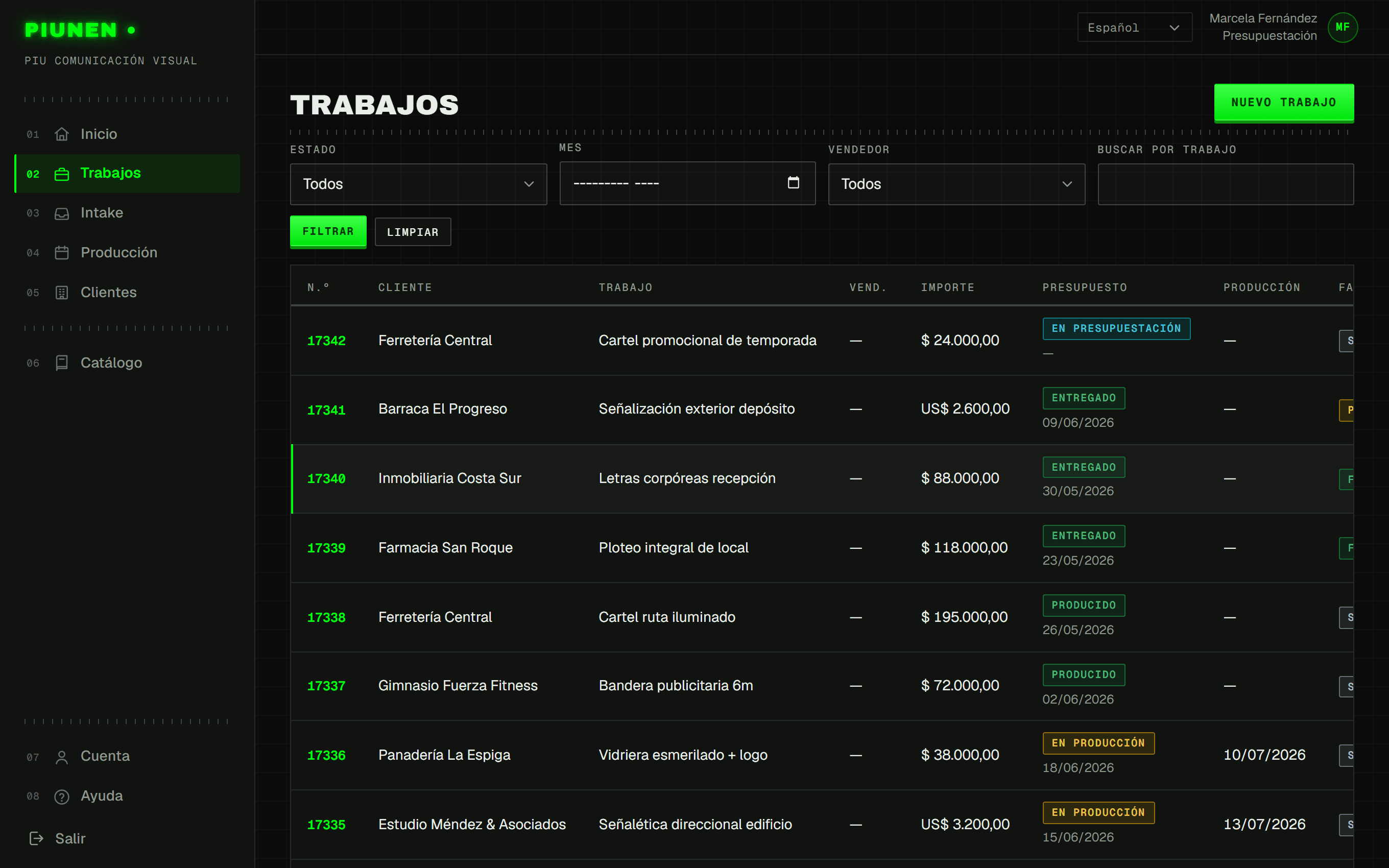Open the Catálogo section

click(x=128, y=363)
